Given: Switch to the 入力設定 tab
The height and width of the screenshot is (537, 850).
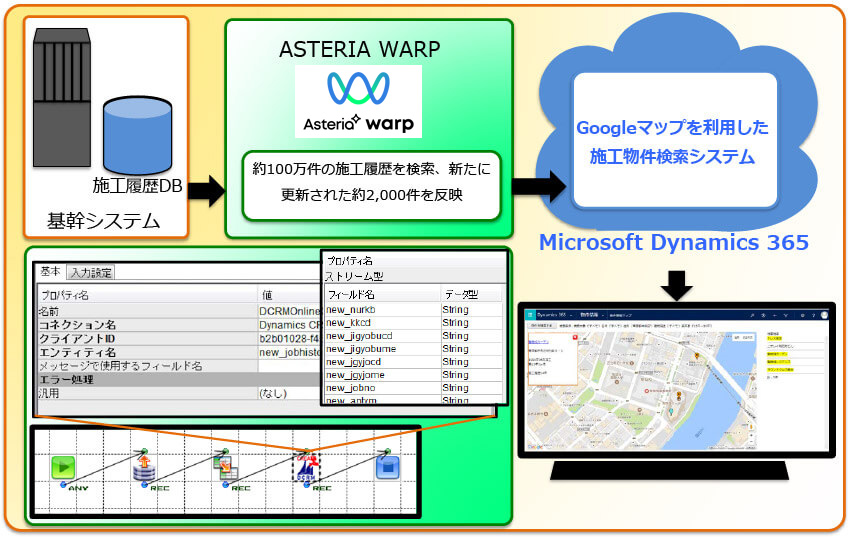Looking at the screenshot, I should [91, 273].
